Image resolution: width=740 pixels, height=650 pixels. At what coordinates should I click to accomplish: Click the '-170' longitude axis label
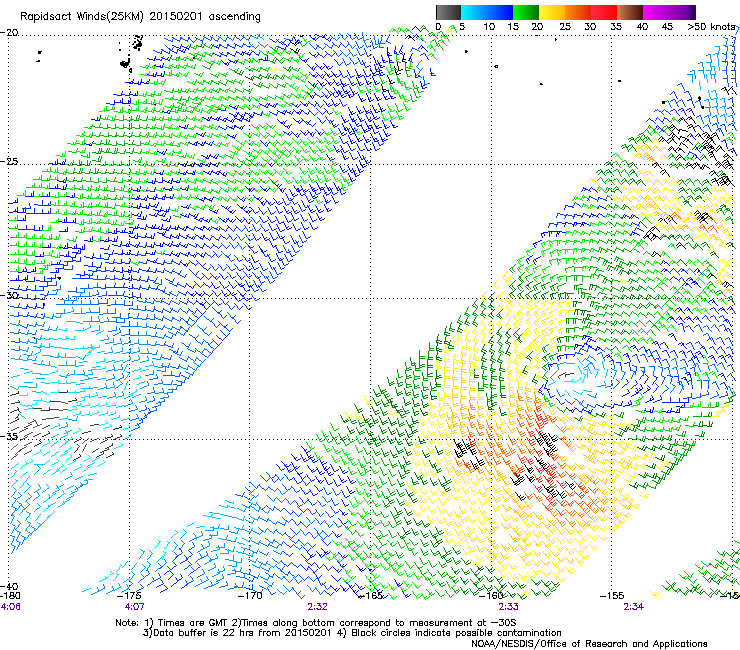250,596
